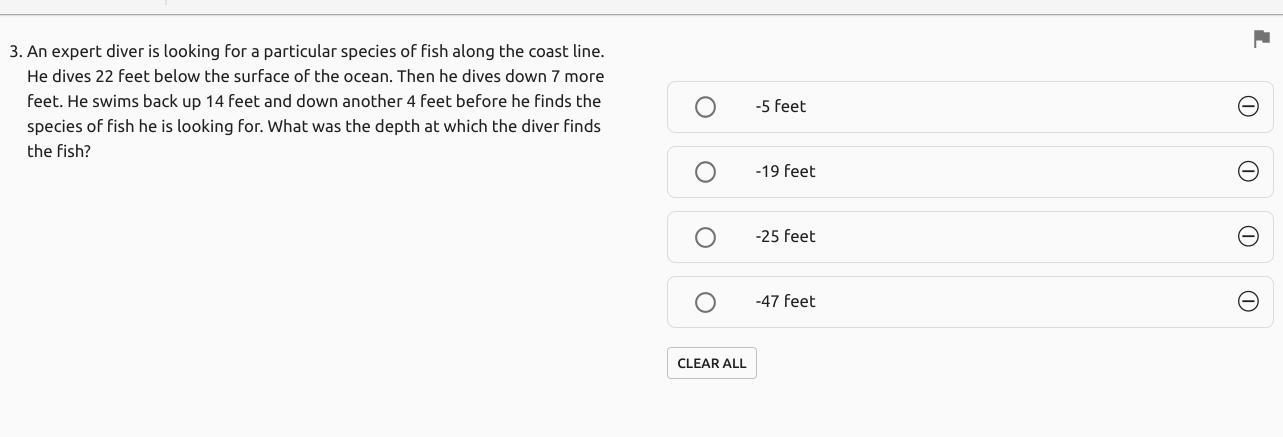Click the "-5 feet" answer text

point(781,106)
